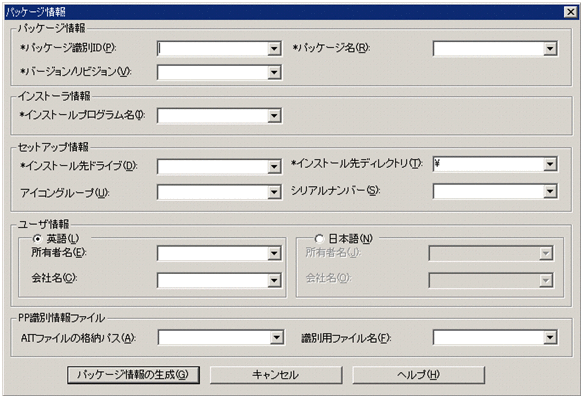Viewport: 585px width, 400px height.
Task: Click the インストール先ディレクトリ field containing ¥
Action: point(489,164)
